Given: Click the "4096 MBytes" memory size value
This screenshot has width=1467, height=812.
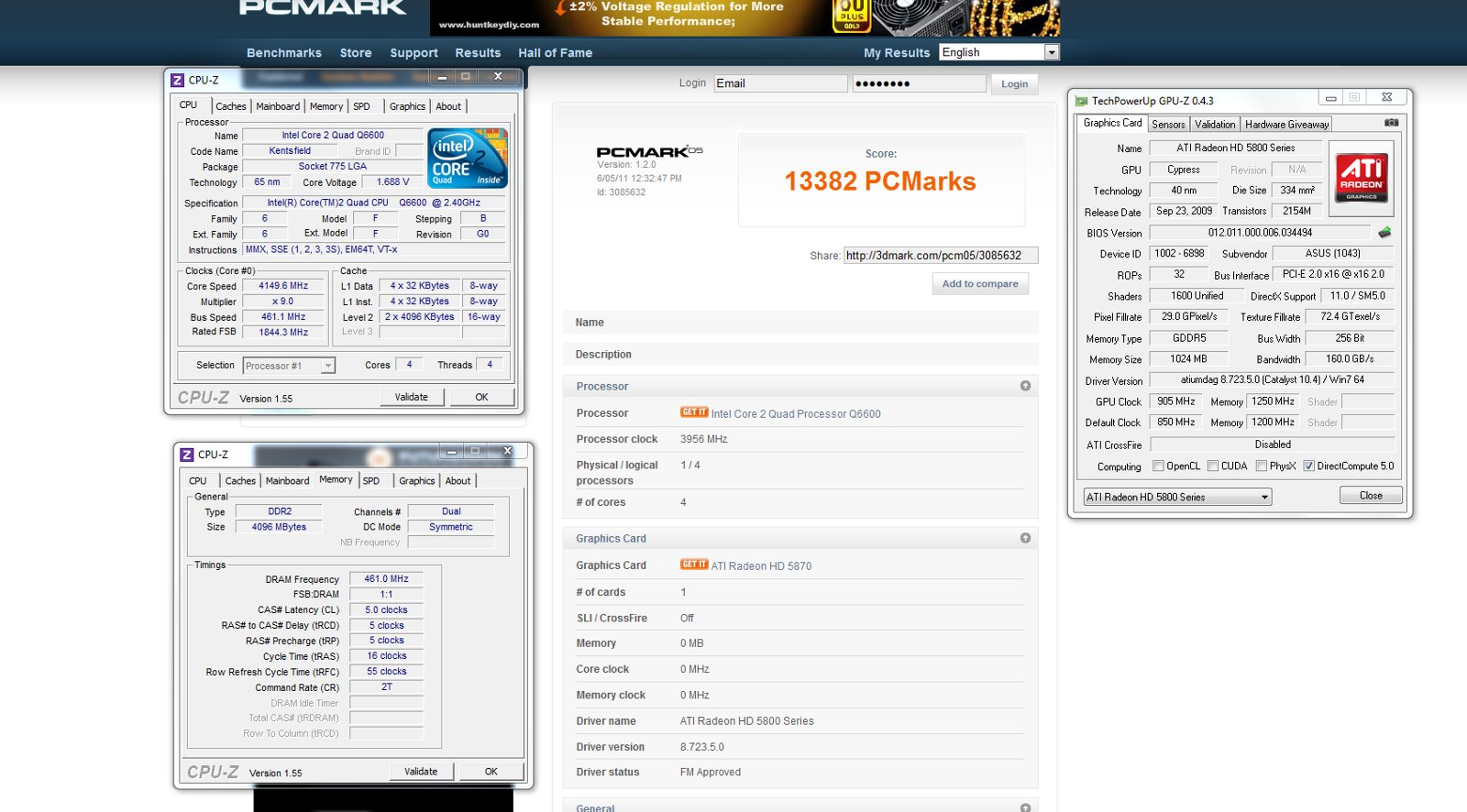Looking at the screenshot, I should (x=279, y=527).
